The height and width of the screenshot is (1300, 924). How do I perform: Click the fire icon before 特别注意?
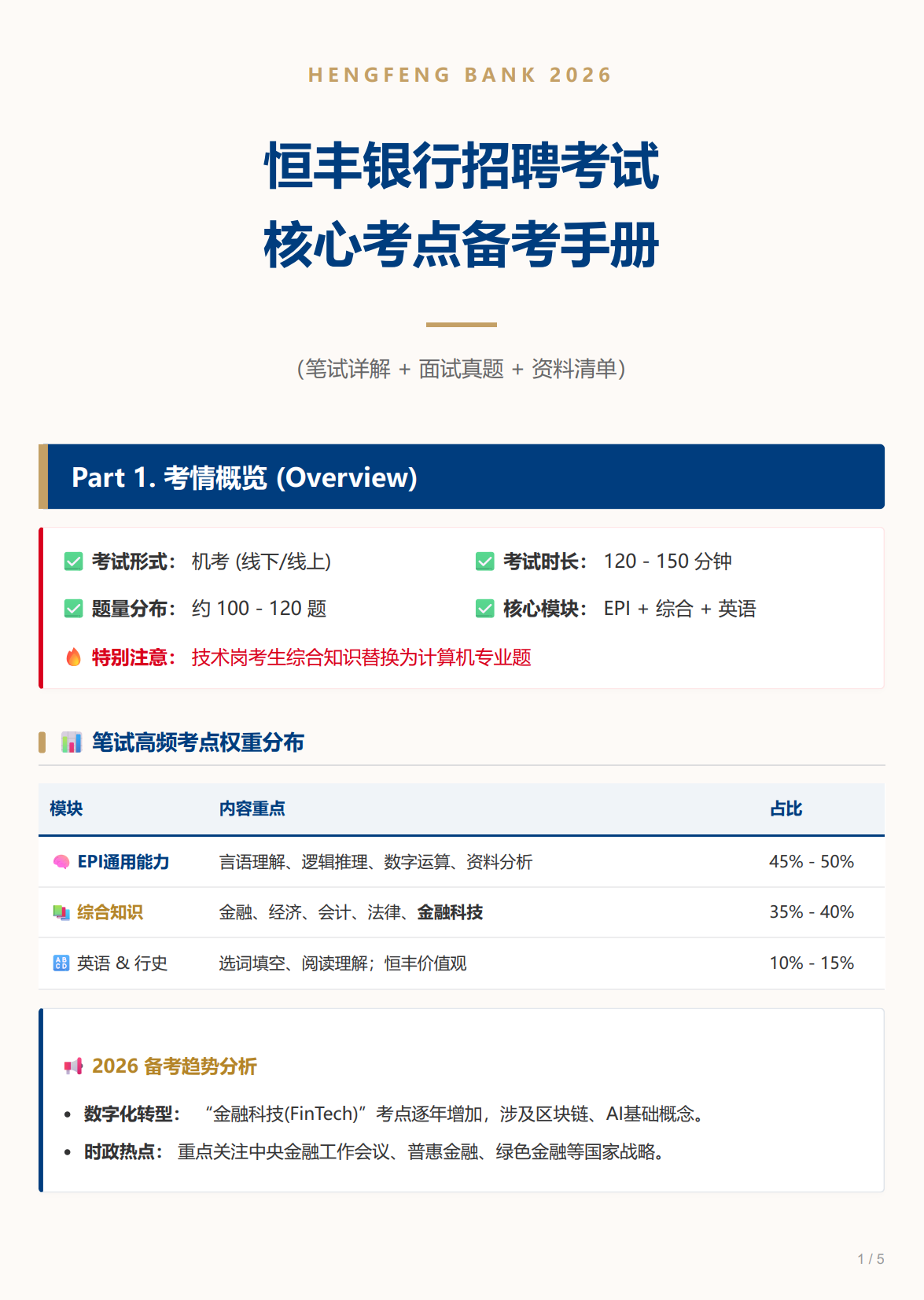pos(73,657)
